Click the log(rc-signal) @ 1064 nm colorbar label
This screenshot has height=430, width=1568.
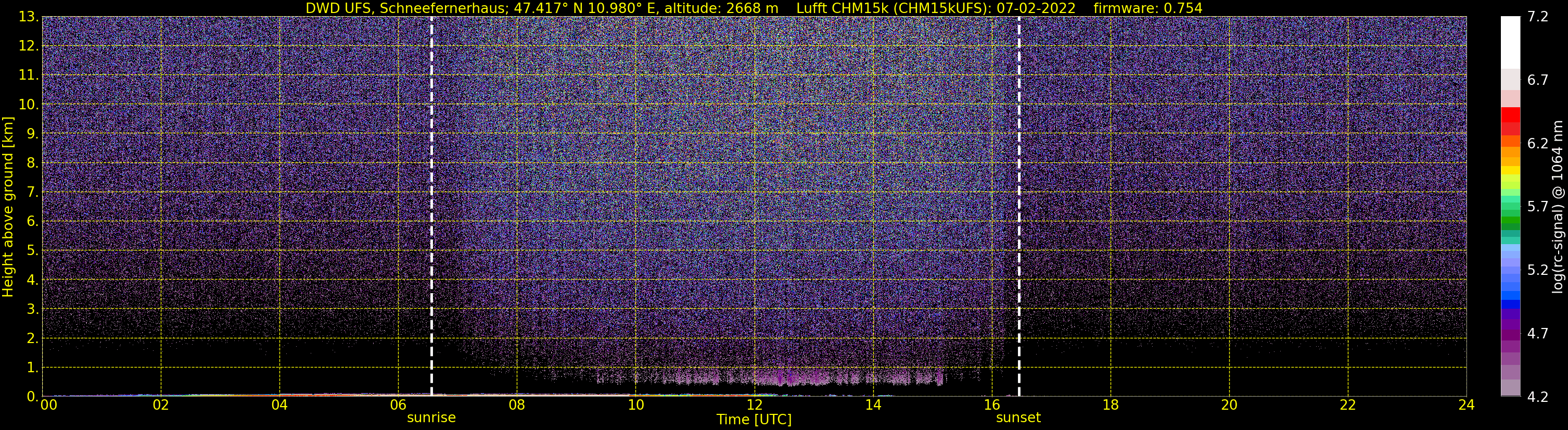click(x=1557, y=207)
